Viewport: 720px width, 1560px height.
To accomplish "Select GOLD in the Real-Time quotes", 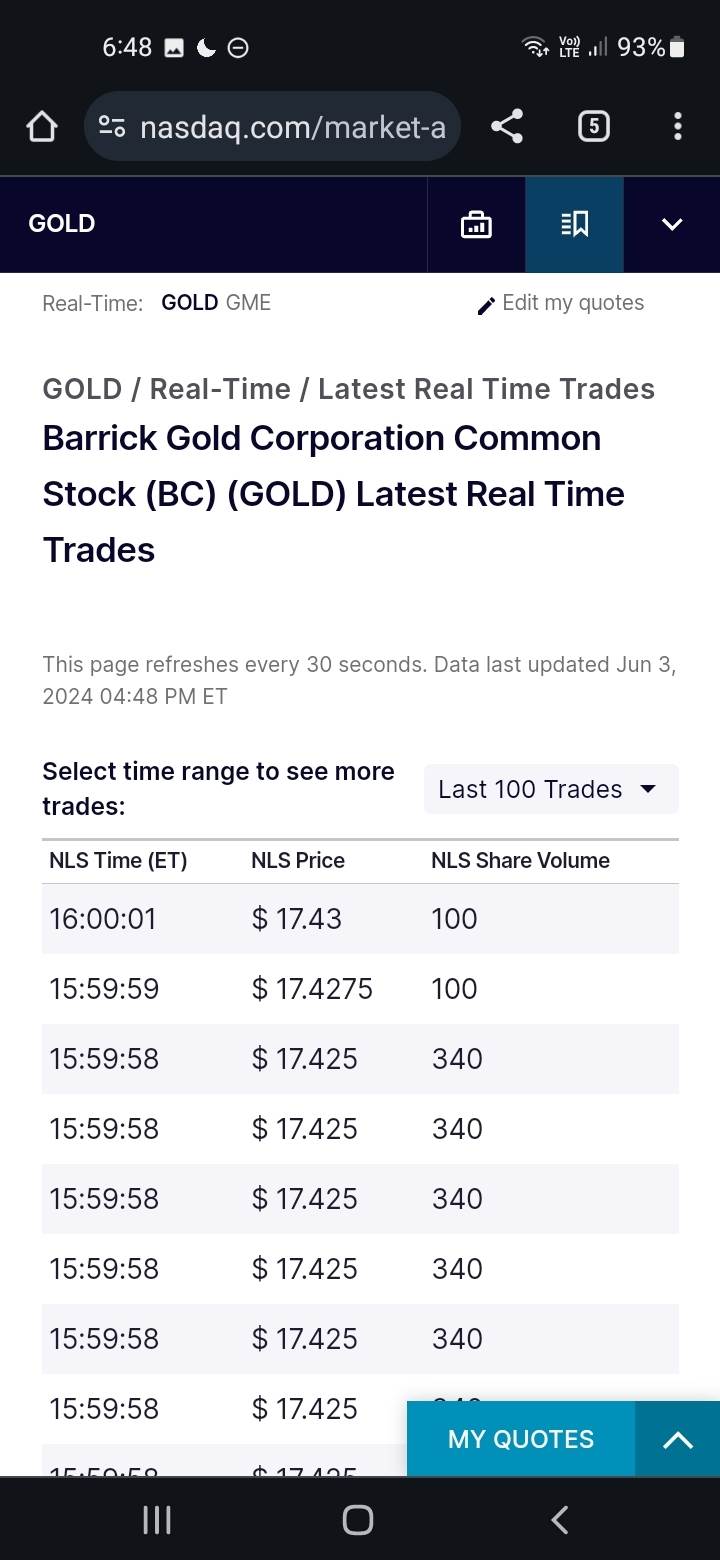I will coord(189,303).
